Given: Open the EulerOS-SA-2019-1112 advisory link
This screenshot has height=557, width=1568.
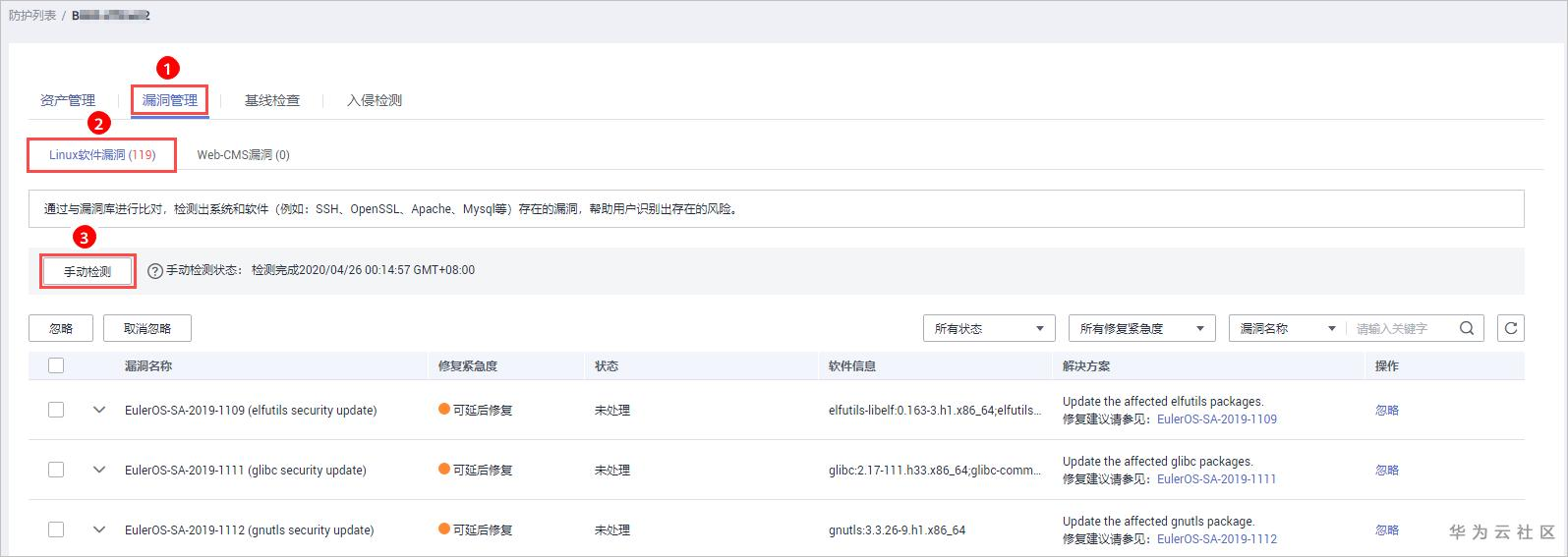Looking at the screenshot, I should pyautogui.click(x=1217, y=538).
